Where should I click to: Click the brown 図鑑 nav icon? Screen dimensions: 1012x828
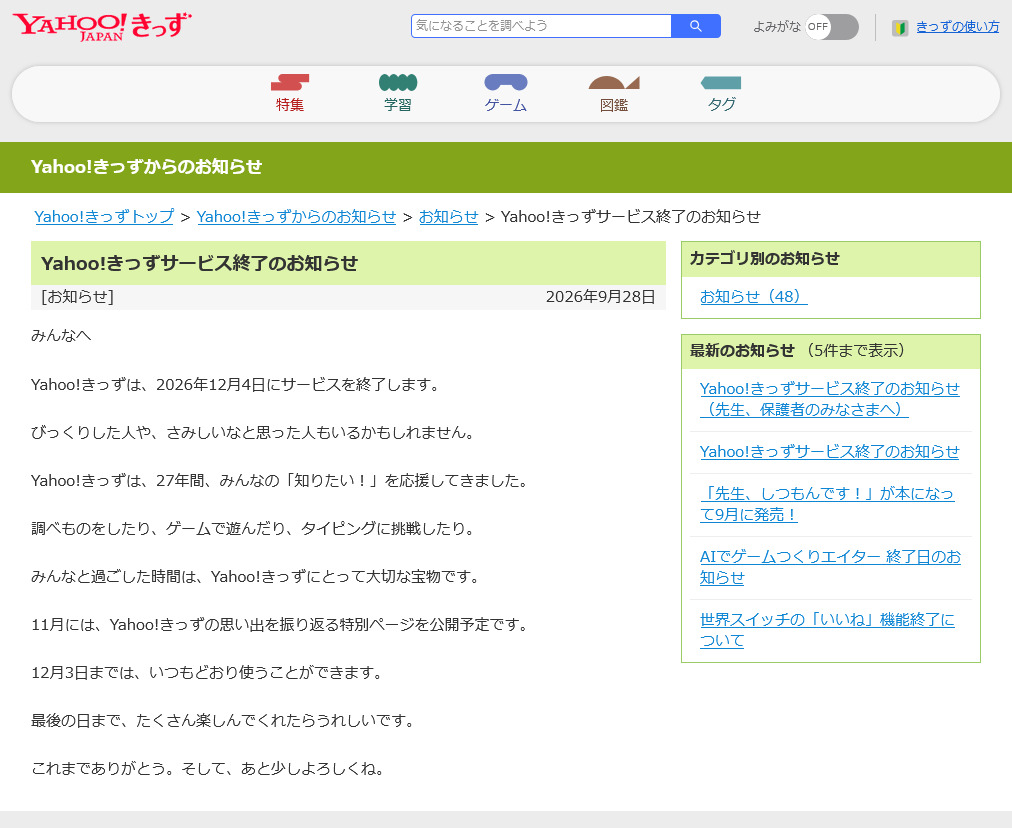[614, 82]
